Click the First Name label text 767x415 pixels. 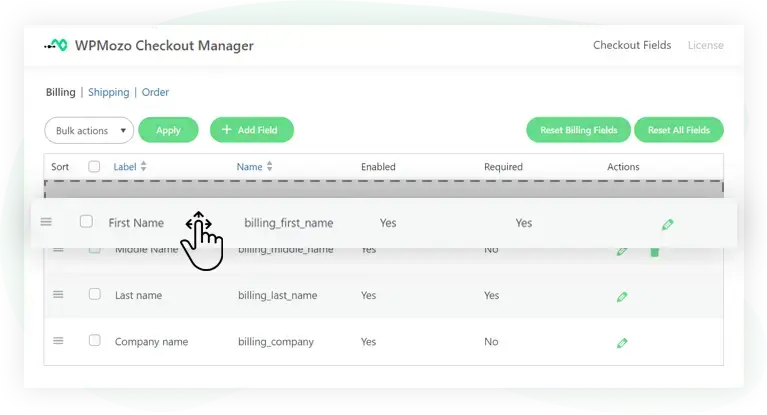[x=136, y=223]
